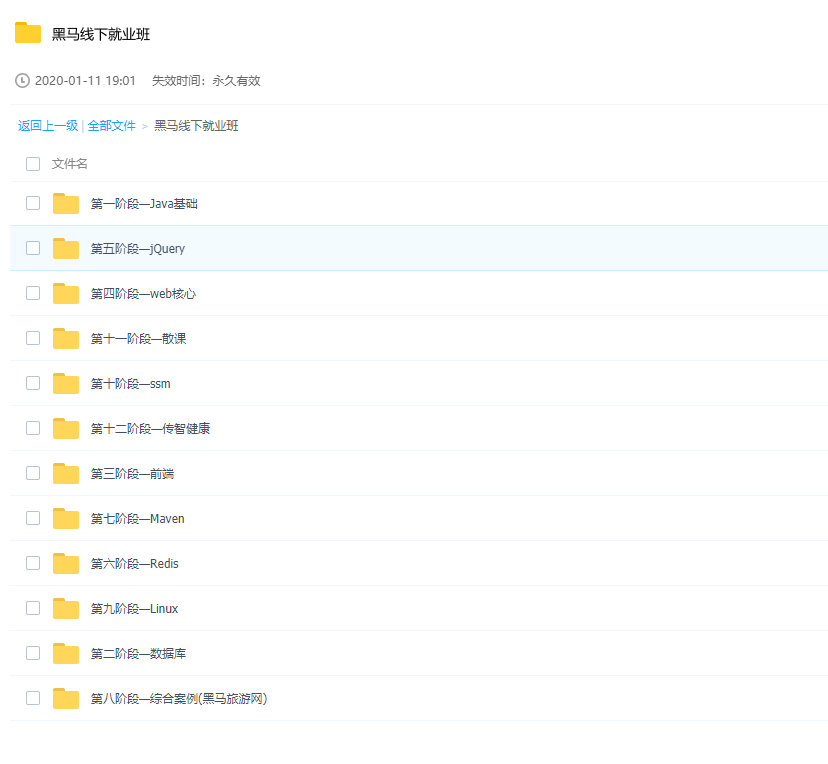Viewport: 828px width, 764px height.
Task: Open the folder icon for 第四阶段—web核心
Action: tap(66, 294)
